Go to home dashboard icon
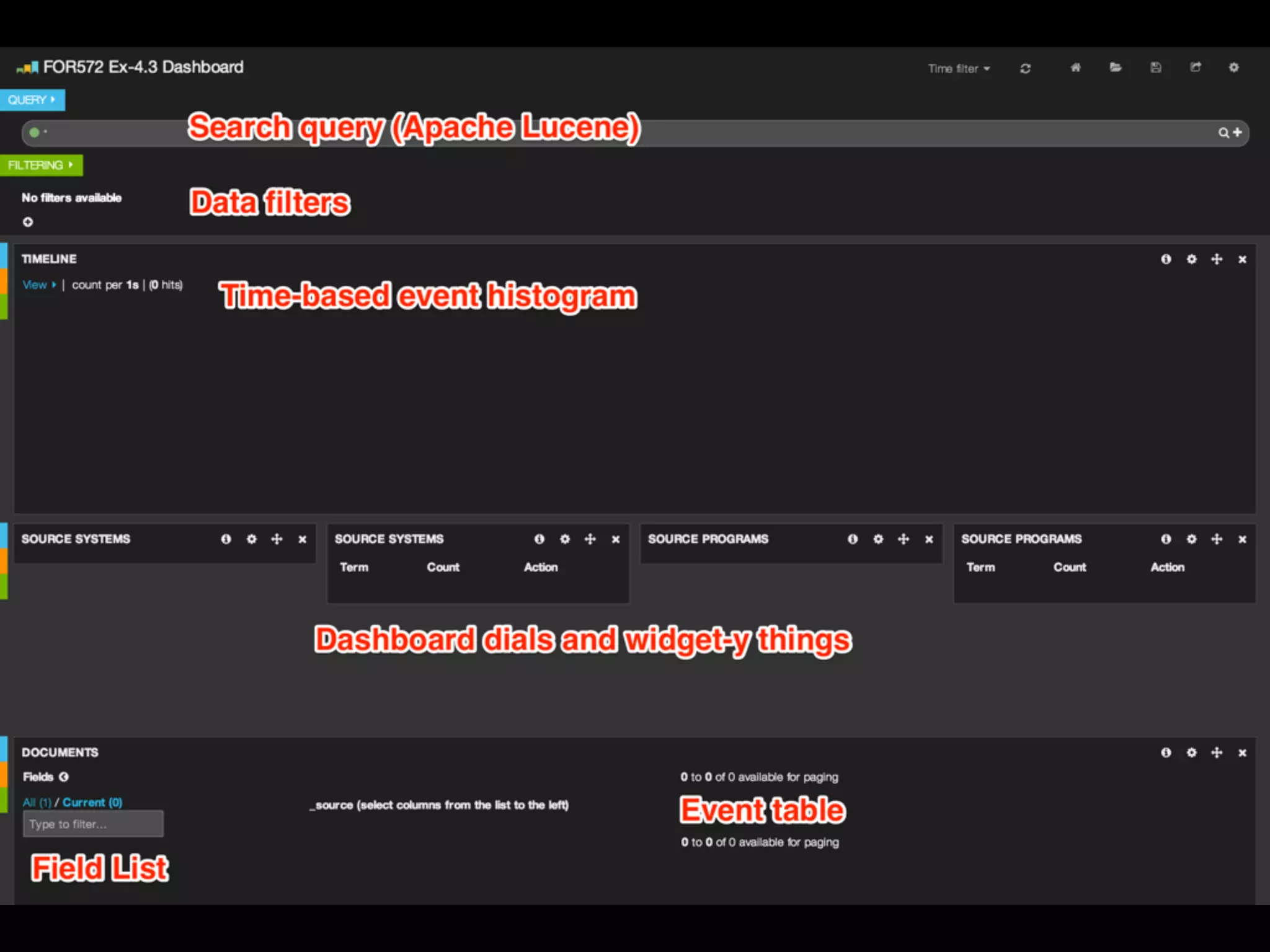 click(x=1075, y=68)
